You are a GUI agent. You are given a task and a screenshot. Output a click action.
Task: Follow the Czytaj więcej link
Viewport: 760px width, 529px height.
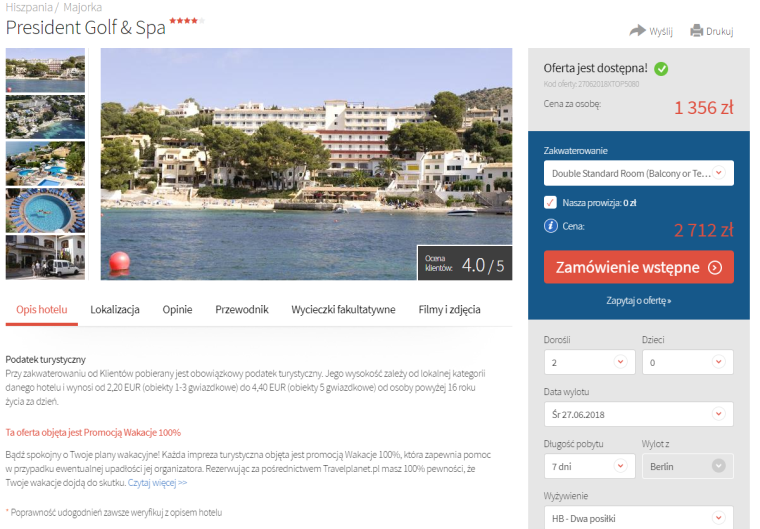tap(158, 482)
